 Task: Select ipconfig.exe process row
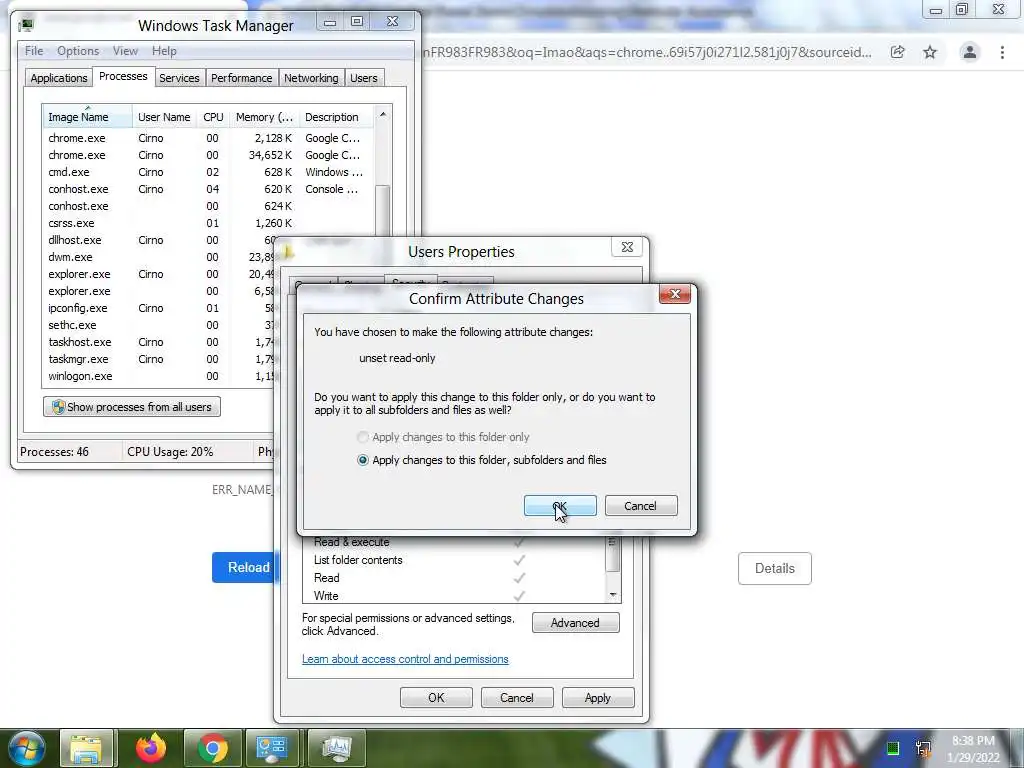pos(159,308)
